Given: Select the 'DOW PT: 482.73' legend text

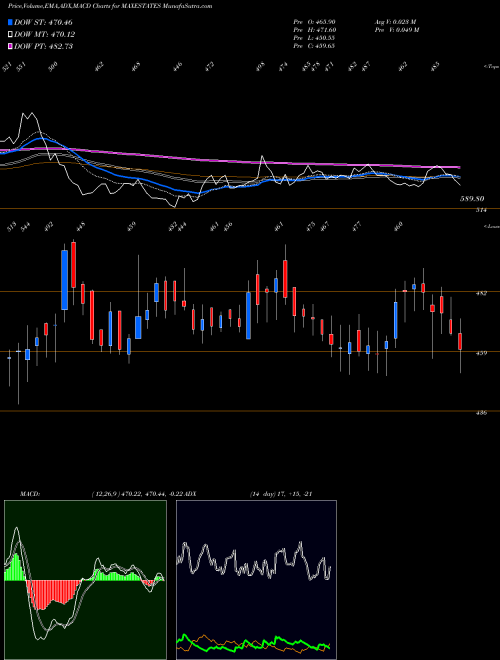Looking at the screenshot, I should coord(44,46).
